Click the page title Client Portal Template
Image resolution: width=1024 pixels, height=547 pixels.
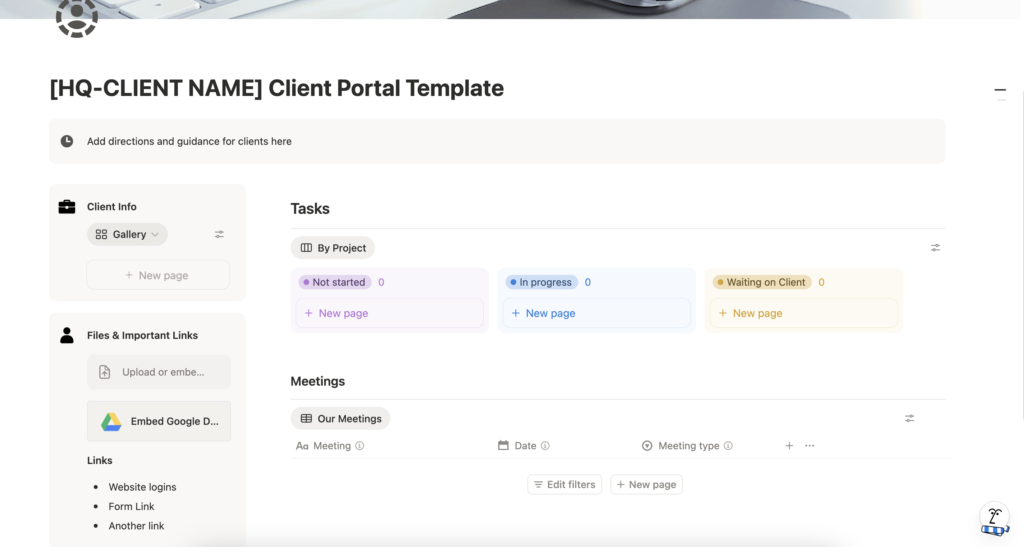coord(277,88)
